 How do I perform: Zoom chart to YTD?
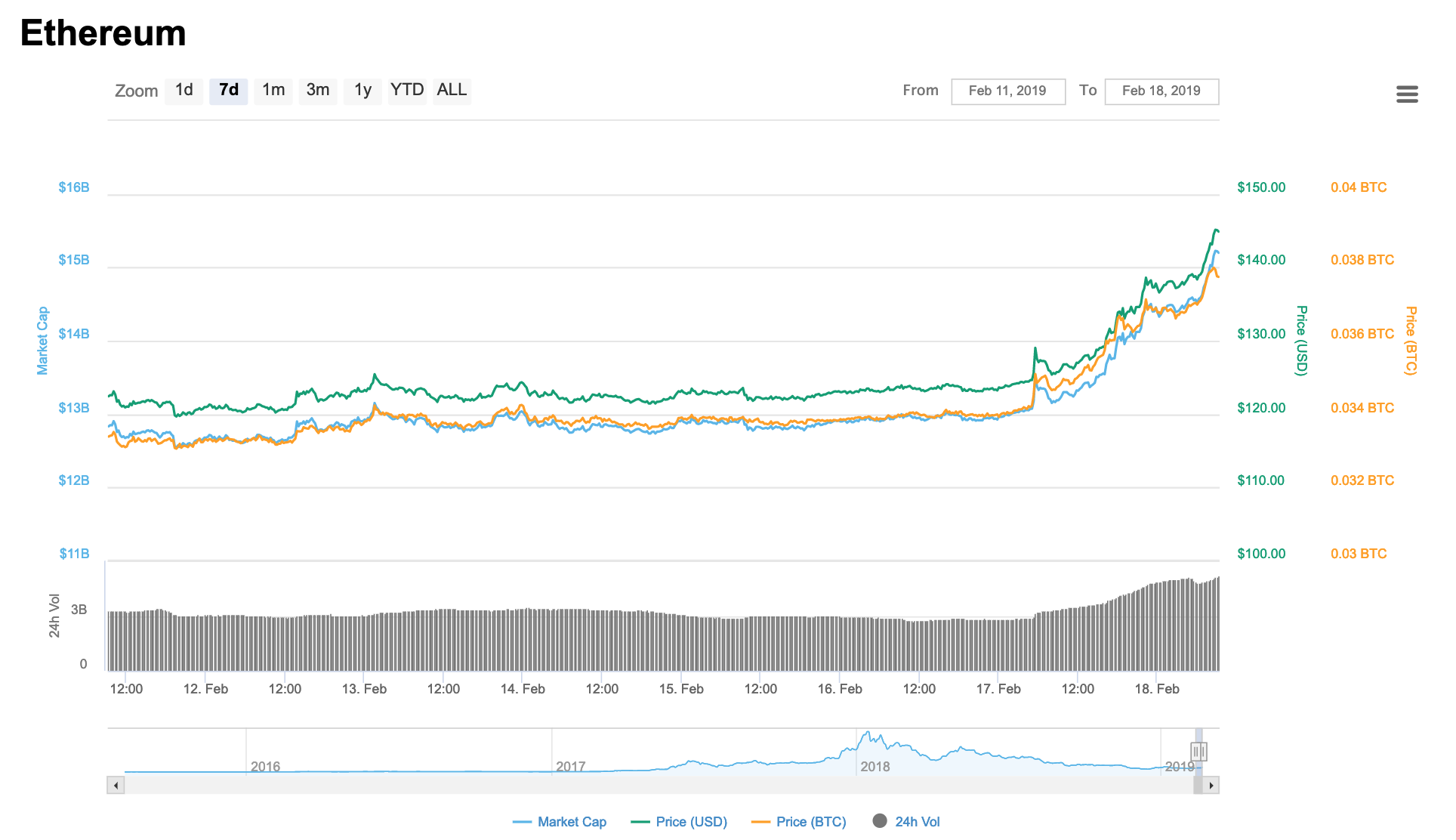pyautogui.click(x=407, y=91)
